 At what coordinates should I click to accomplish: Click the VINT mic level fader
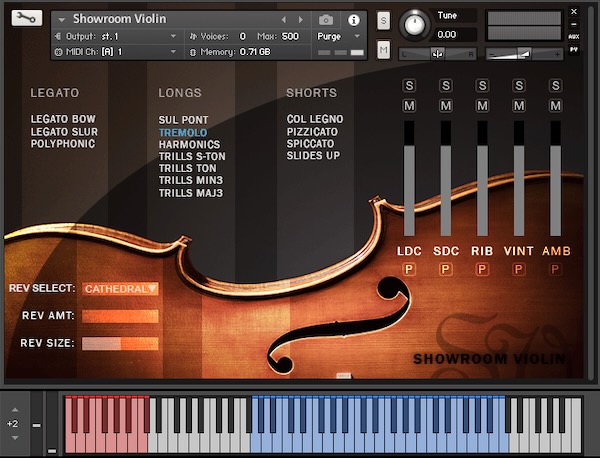pos(518,178)
